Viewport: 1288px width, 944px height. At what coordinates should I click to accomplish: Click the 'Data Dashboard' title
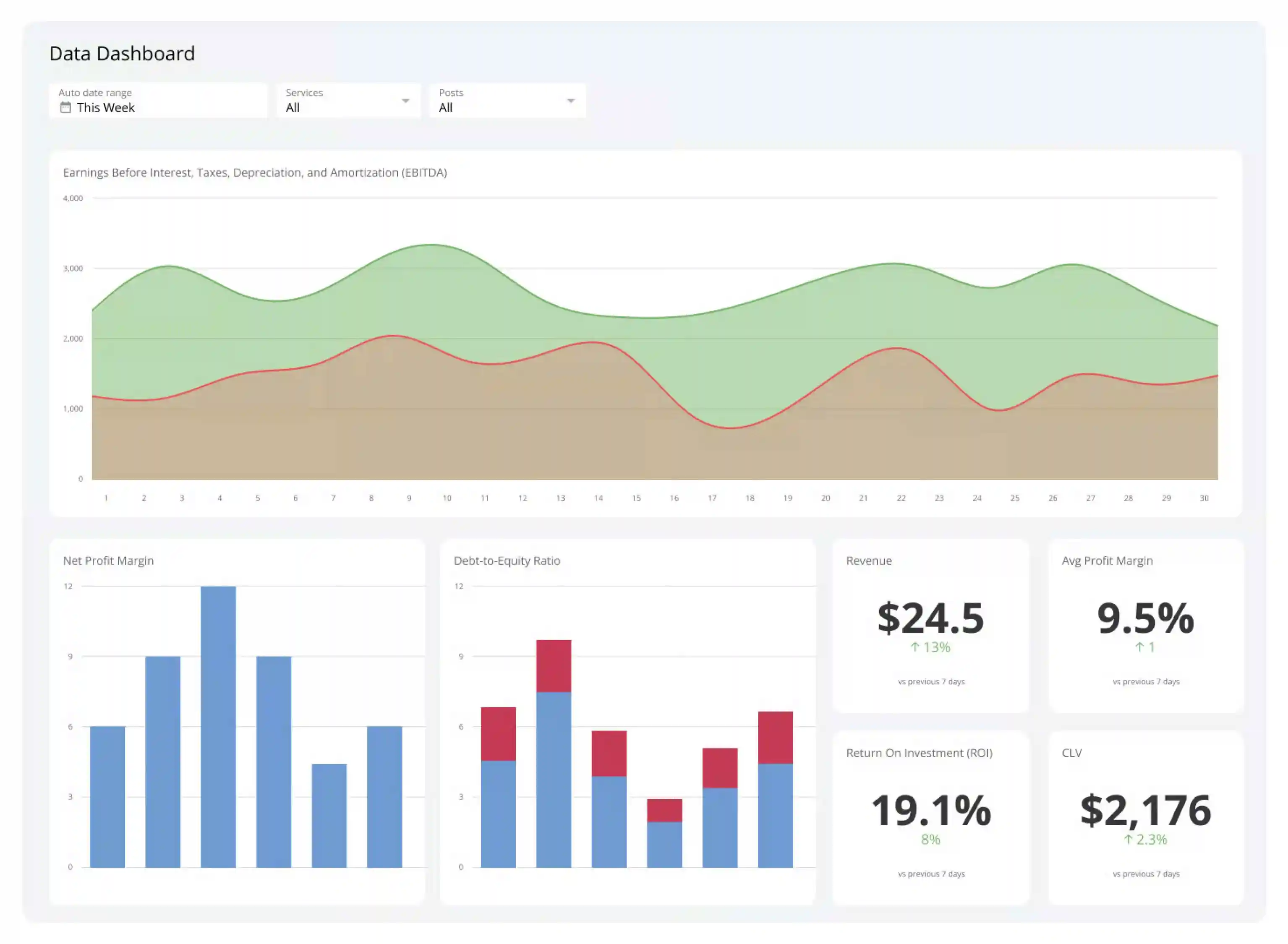tap(122, 53)
